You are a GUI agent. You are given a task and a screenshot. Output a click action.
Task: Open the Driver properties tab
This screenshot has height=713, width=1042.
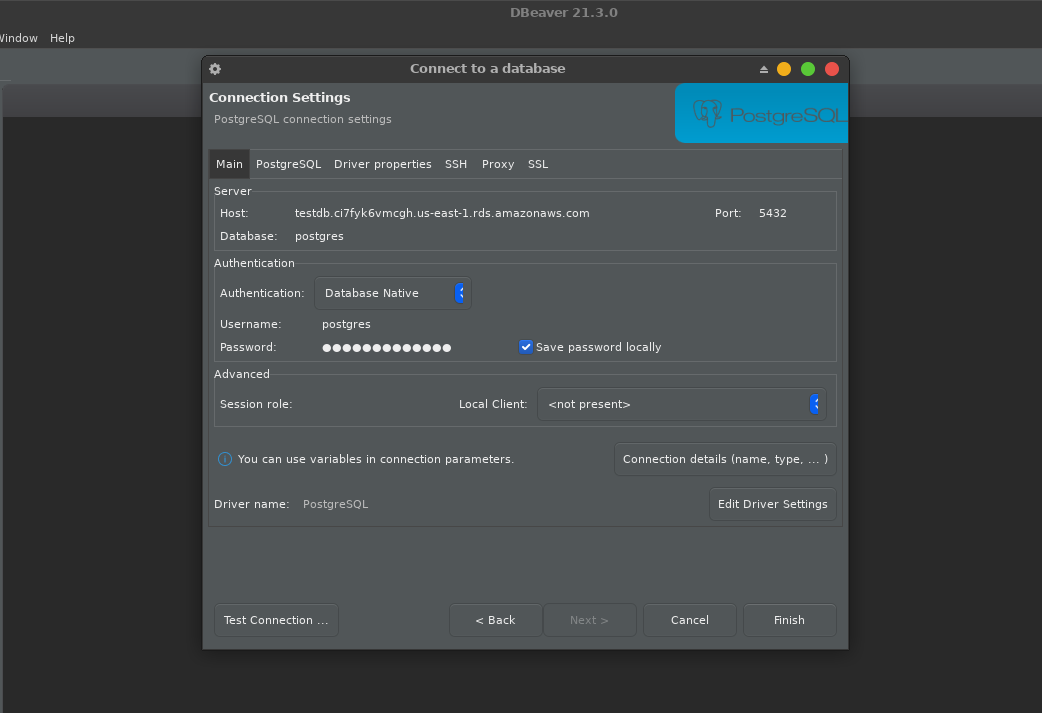(x=382, y=164)
